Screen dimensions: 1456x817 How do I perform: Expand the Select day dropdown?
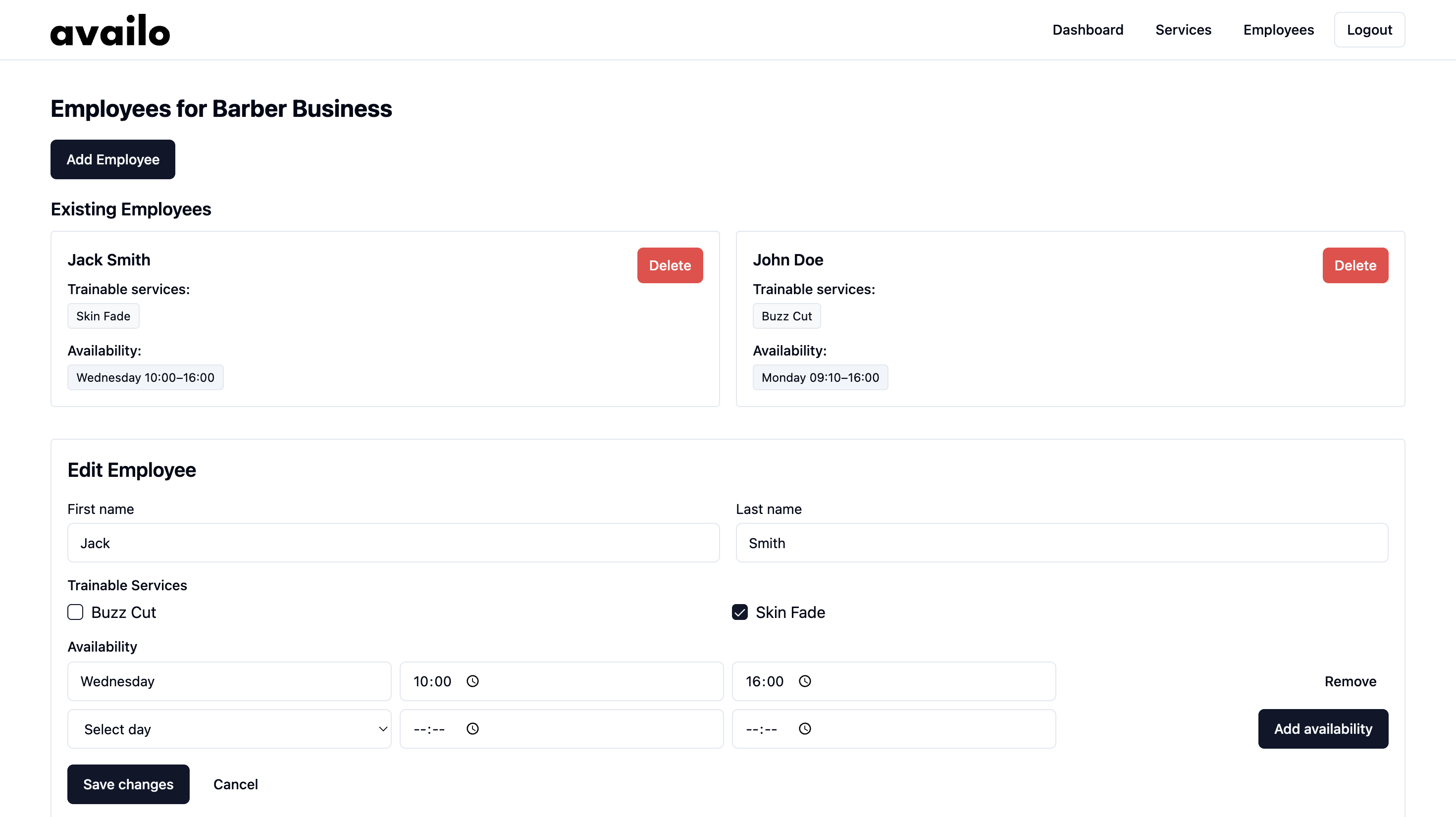tap(229, 729)
